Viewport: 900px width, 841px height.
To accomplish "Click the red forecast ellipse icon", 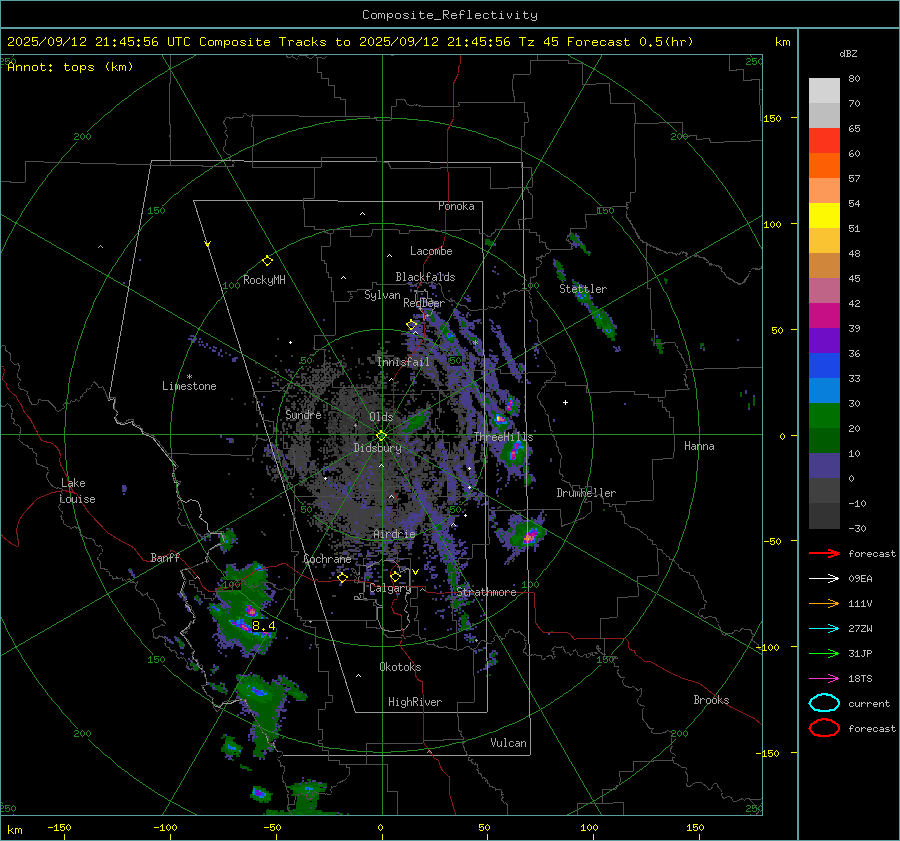I will (824, 728).
